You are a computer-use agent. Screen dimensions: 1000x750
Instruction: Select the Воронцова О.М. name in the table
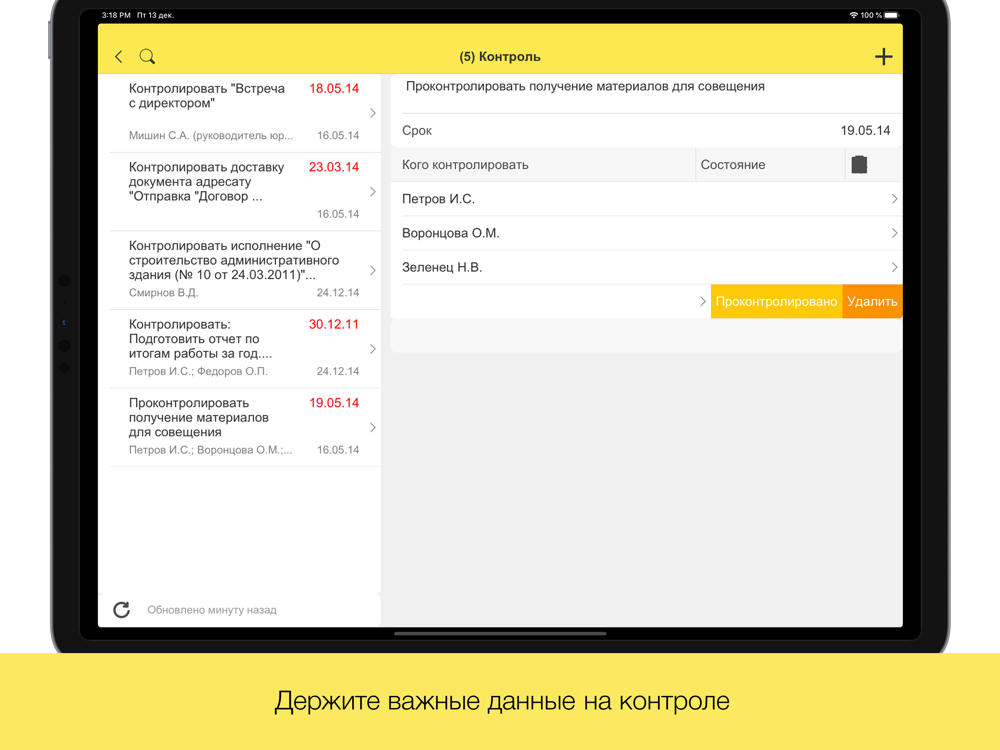(x=450, y=233)
